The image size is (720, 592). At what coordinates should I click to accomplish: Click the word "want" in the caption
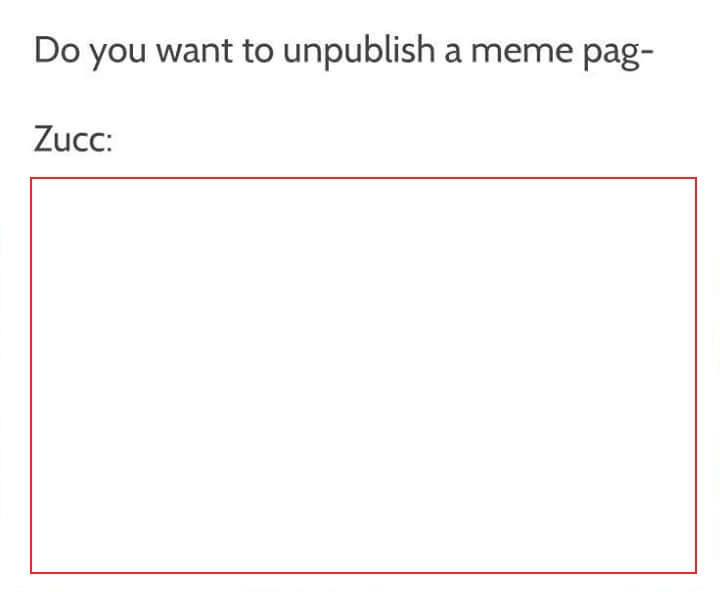click(x=195, y=51)
